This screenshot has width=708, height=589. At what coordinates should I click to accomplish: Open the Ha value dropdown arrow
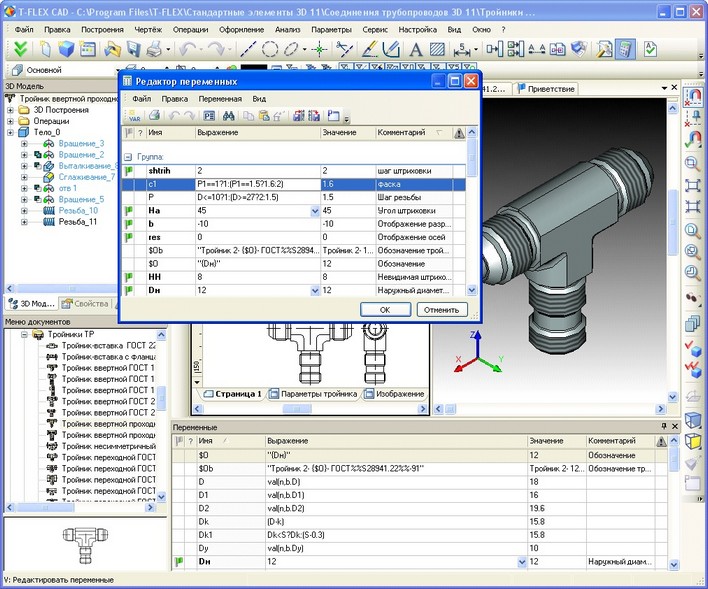click(315, 211)
